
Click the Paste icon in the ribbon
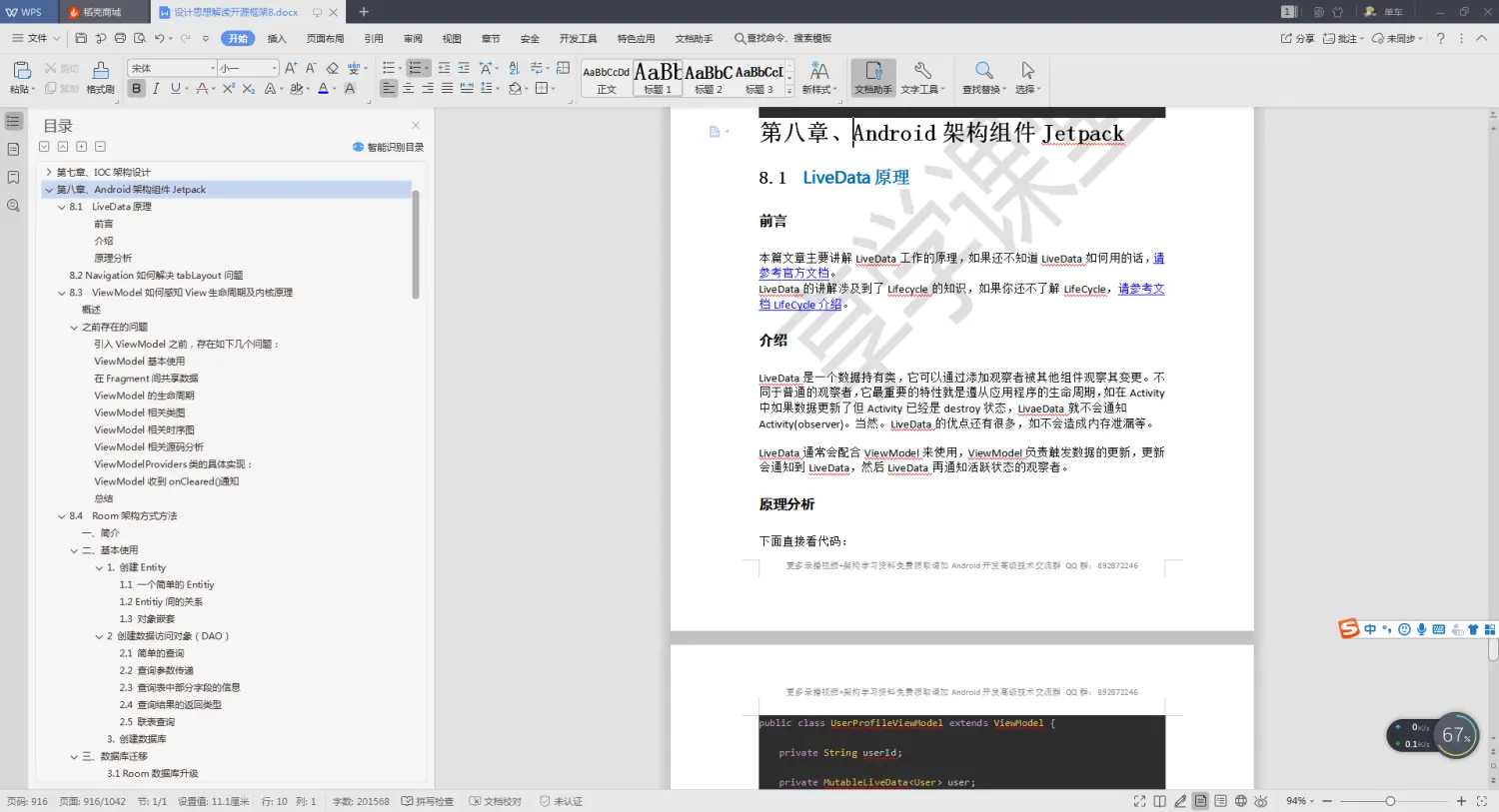[21, 72]
